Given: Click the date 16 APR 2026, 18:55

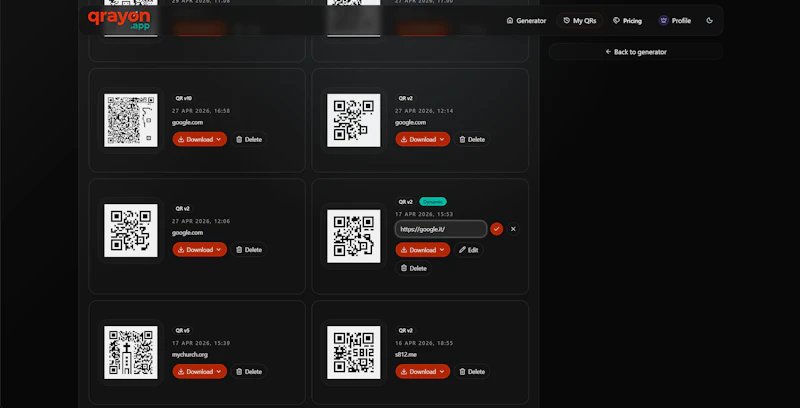Looking at the screenshot, I should [x=424, y=343].
